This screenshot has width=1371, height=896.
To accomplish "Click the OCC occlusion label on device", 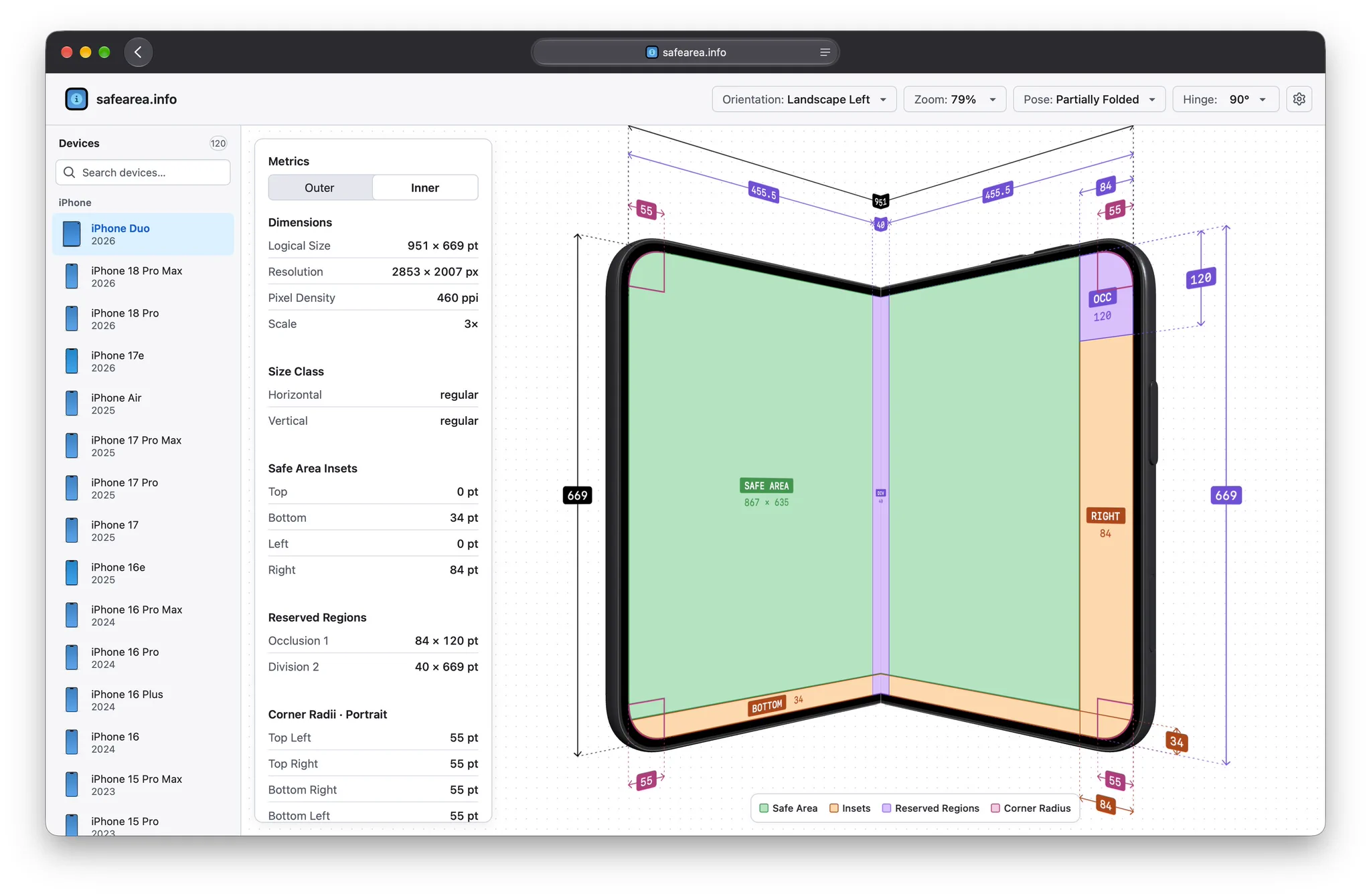I will pyautogui.click(x=1103, y=298).
